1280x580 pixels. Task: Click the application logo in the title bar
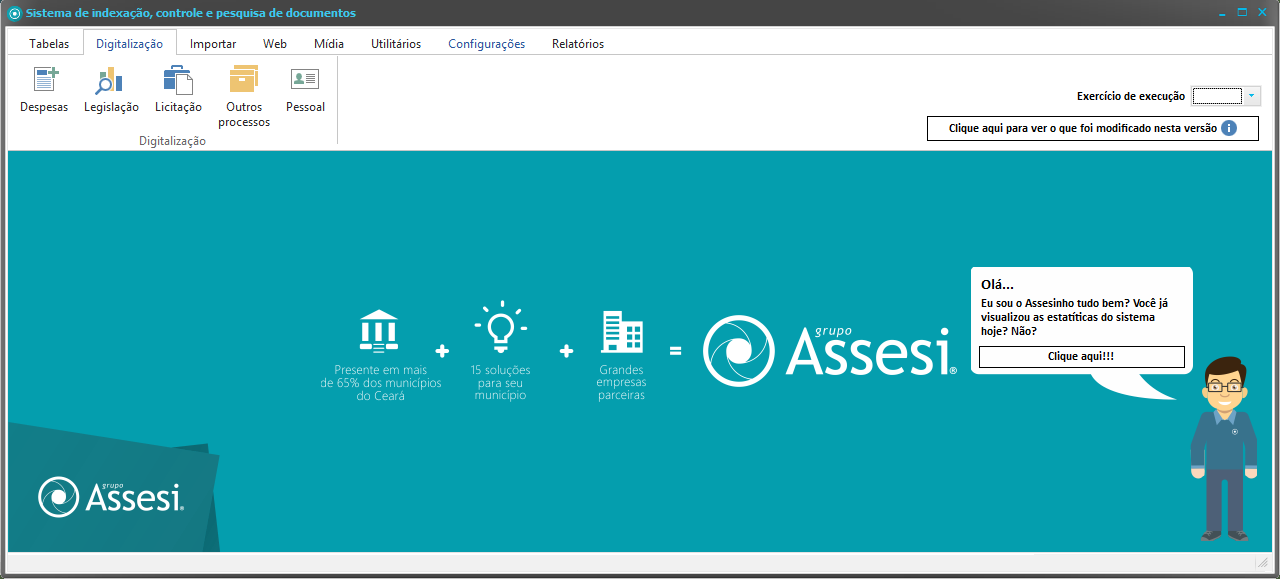[15, 14]
